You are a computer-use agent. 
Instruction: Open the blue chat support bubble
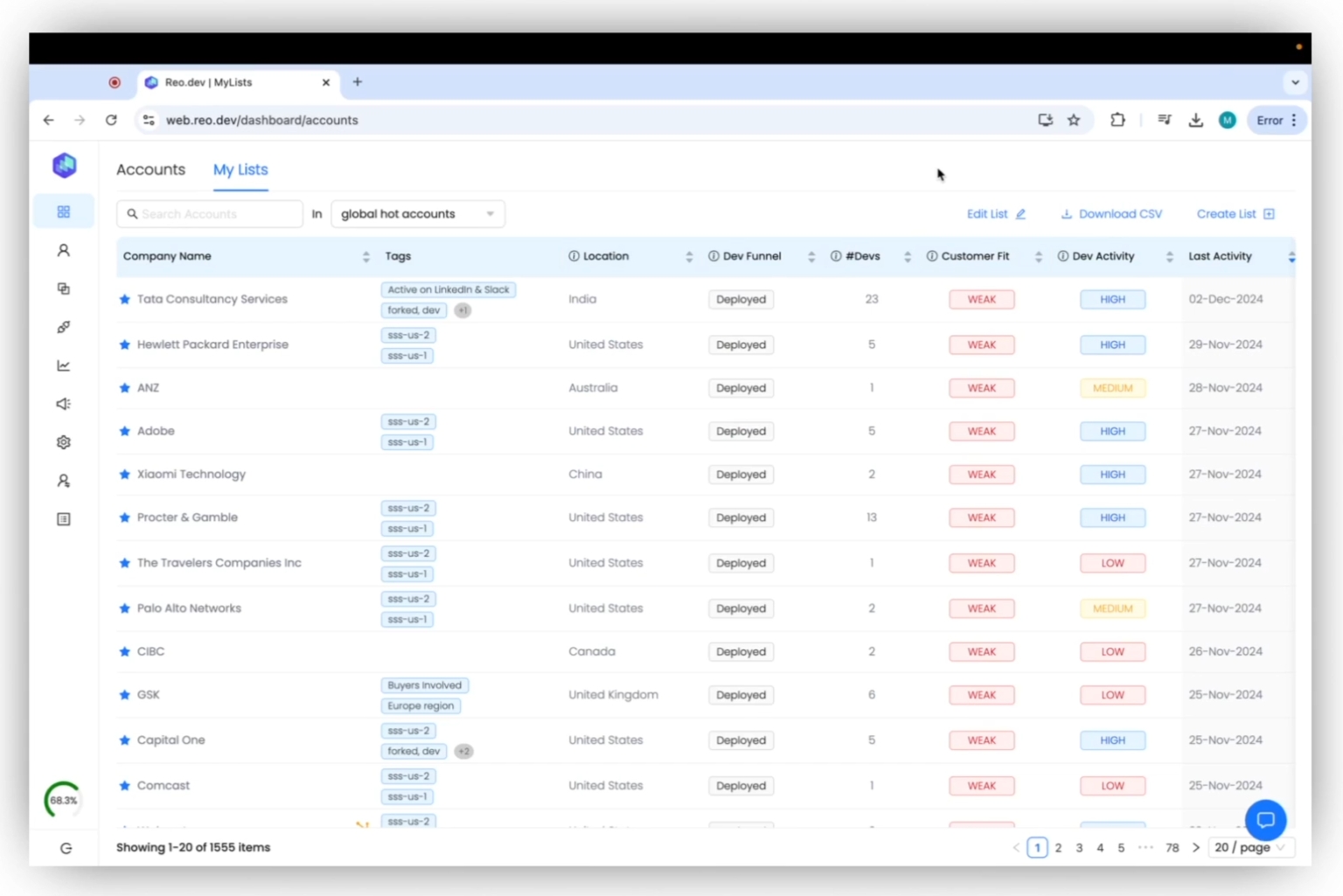(x=1264, y=820)
